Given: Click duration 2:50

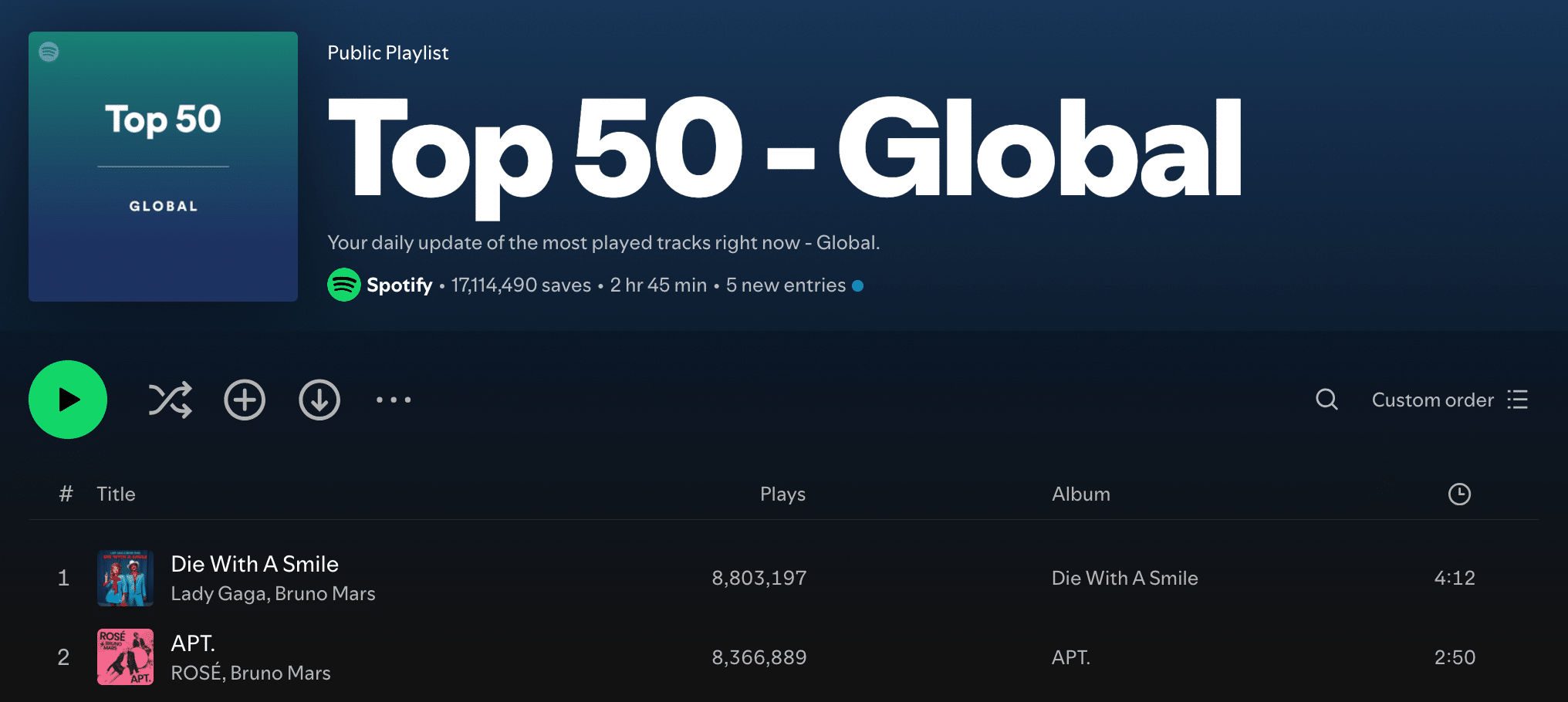Looking at the screenshot, I should pos(1455,657).
